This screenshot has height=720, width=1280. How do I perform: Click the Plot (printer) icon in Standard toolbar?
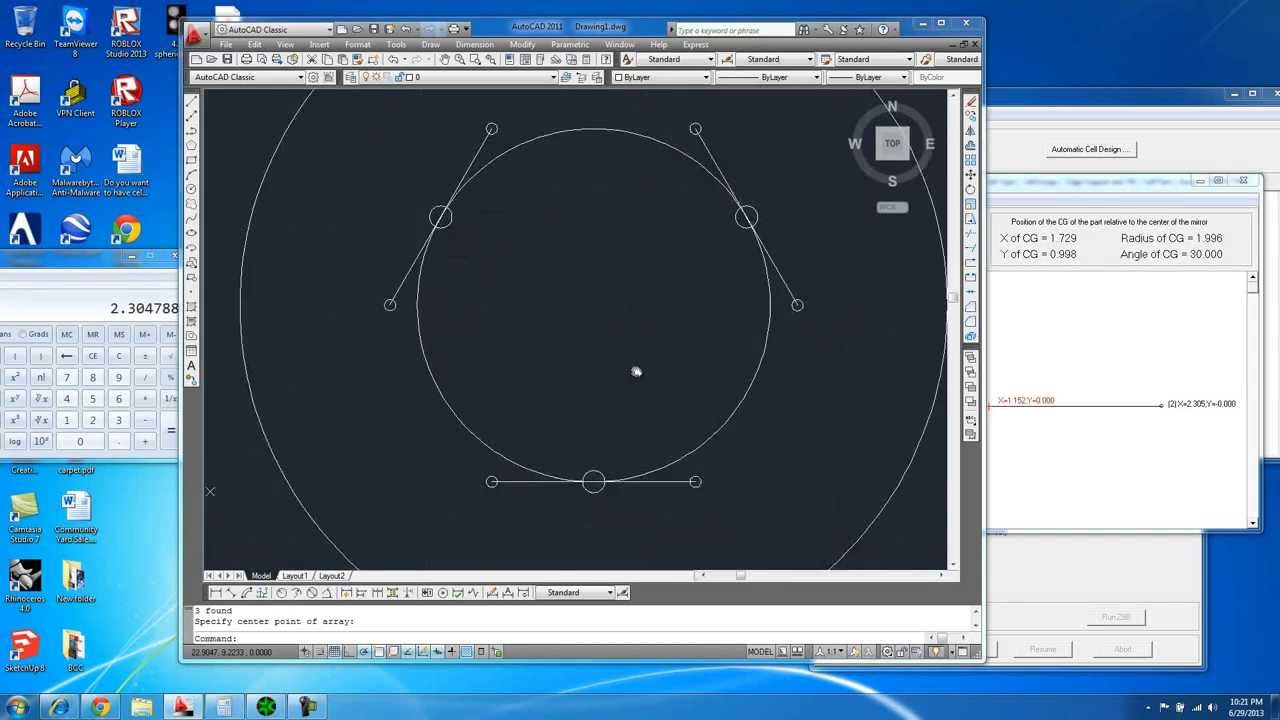(247, 59)
